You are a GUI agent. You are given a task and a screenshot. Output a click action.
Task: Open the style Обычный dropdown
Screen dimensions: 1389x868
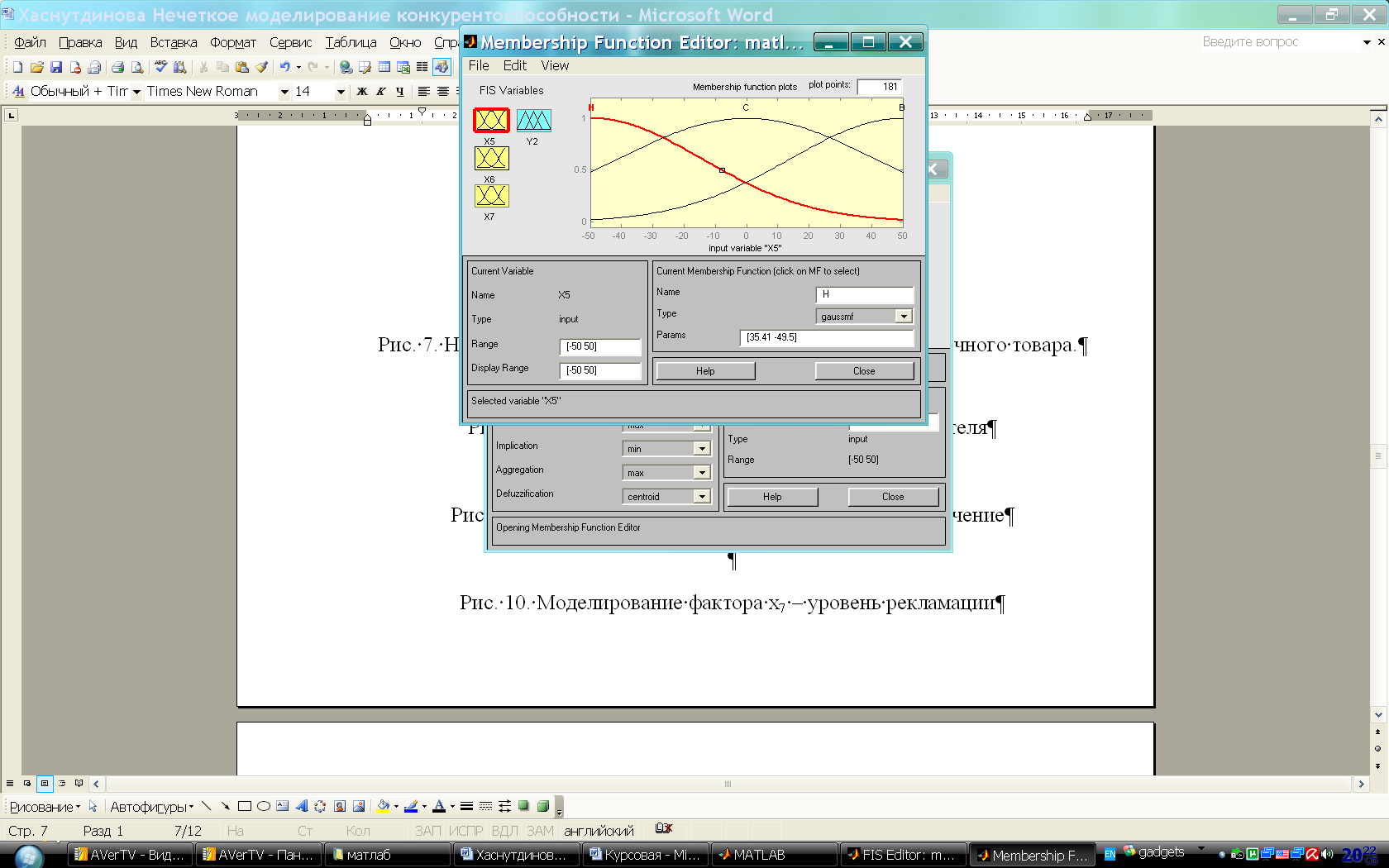(x=136, y=91)
